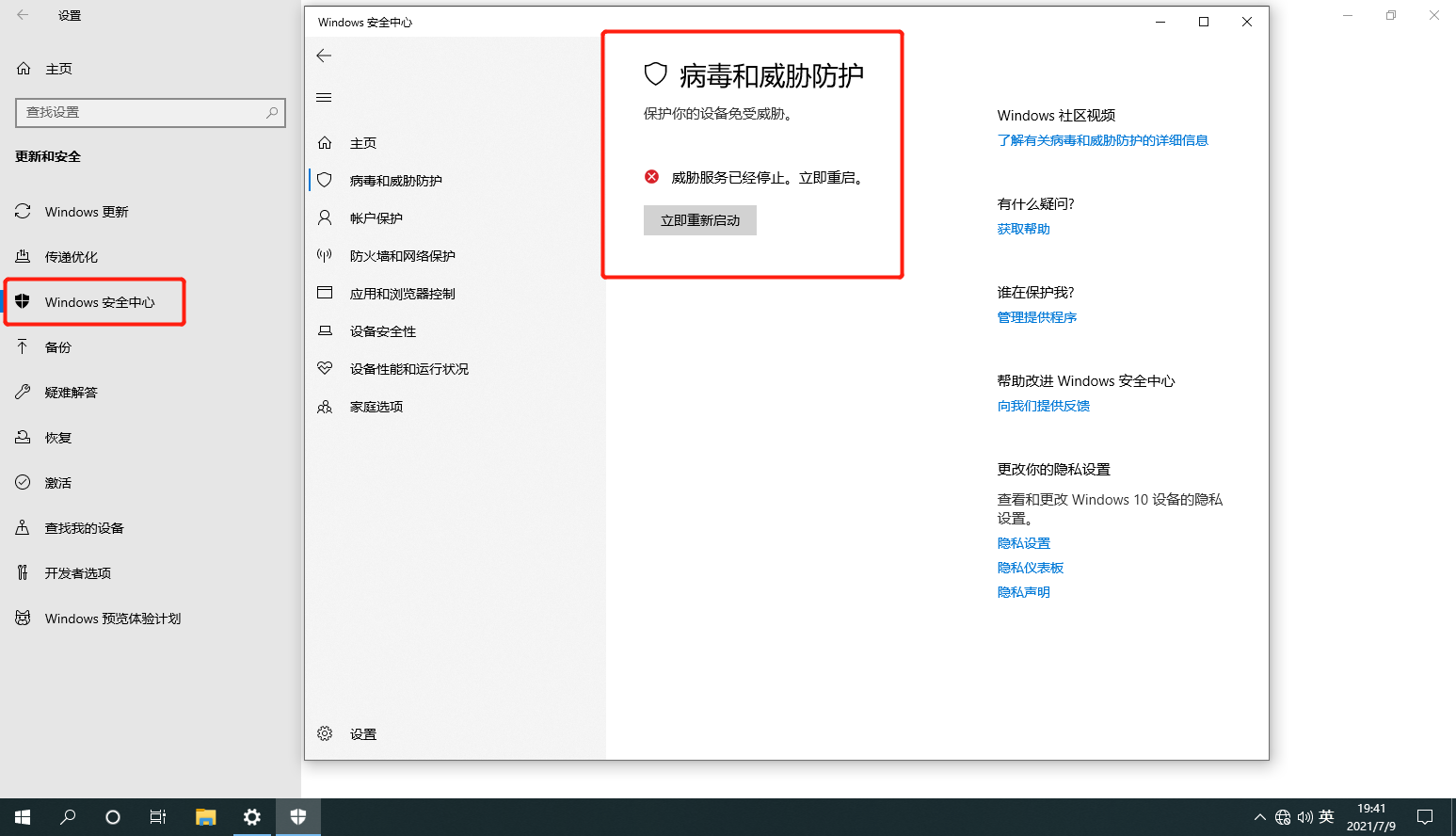The image size is (1456, 836).
Task: Click the app browser window icon
Action: 325,293
